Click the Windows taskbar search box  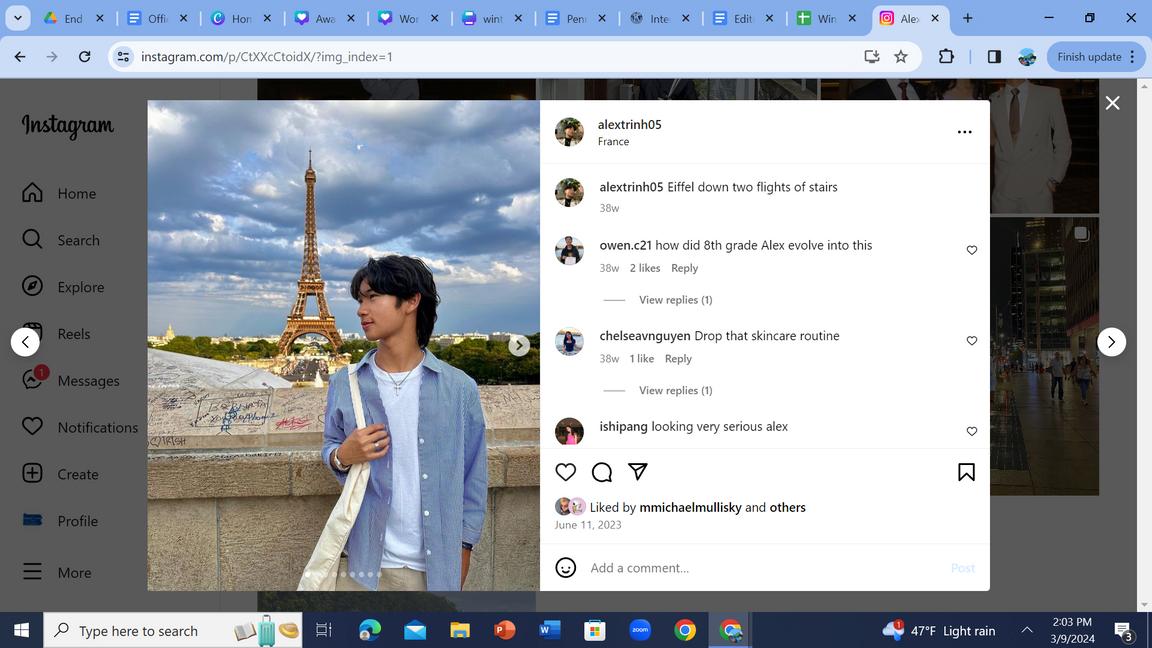pyautogui.click(x=173, y=630)
